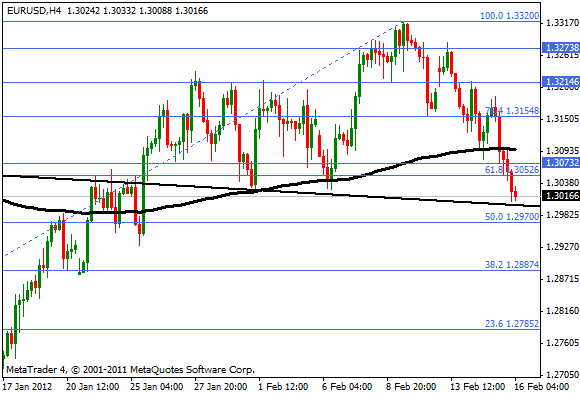Viewport: 580px width, 395px height.
Task: Click the 8 Feb 20:00 time axis label
Action: (411, 387)
